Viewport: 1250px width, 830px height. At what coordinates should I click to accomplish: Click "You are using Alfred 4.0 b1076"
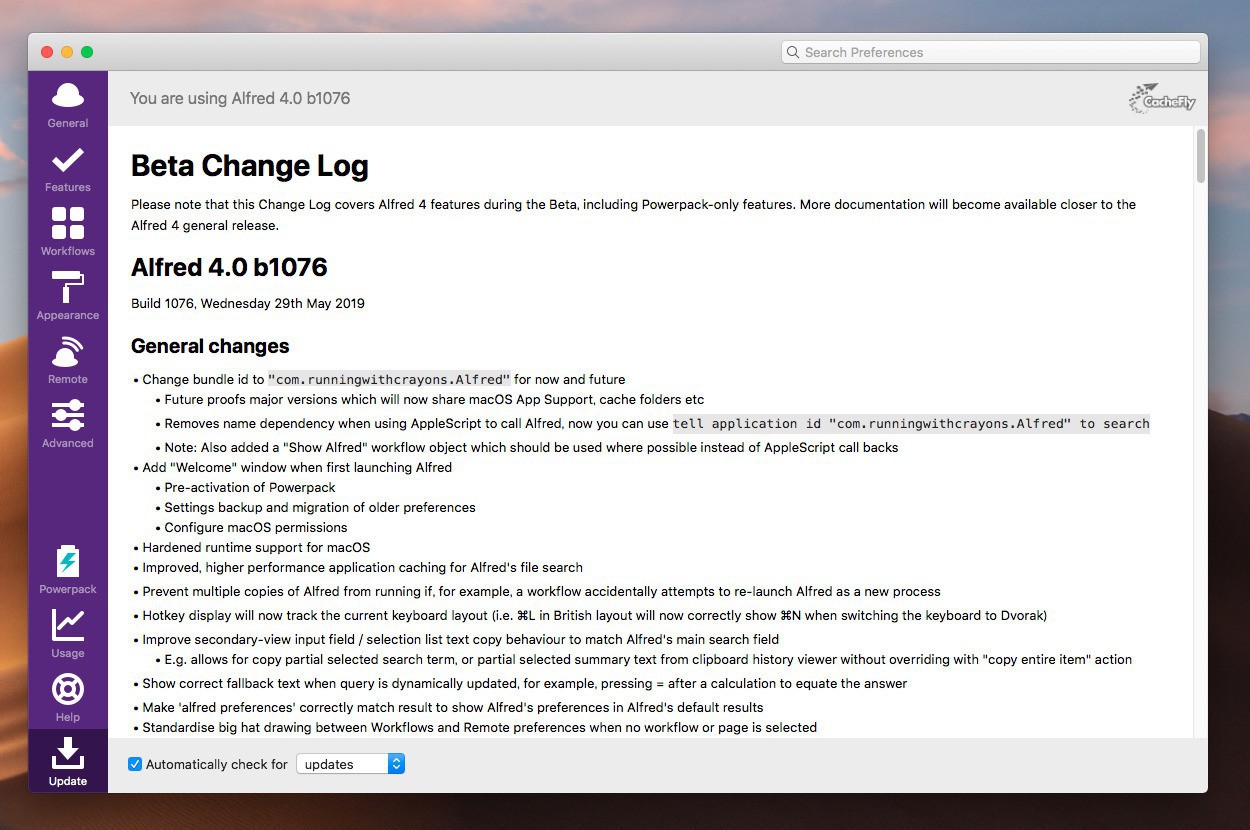(x=240, y=98)
